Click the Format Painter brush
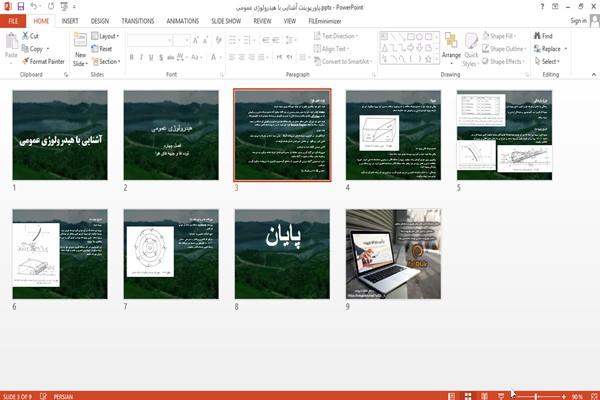This screenshot has height=400, width=600. (25, 61)
